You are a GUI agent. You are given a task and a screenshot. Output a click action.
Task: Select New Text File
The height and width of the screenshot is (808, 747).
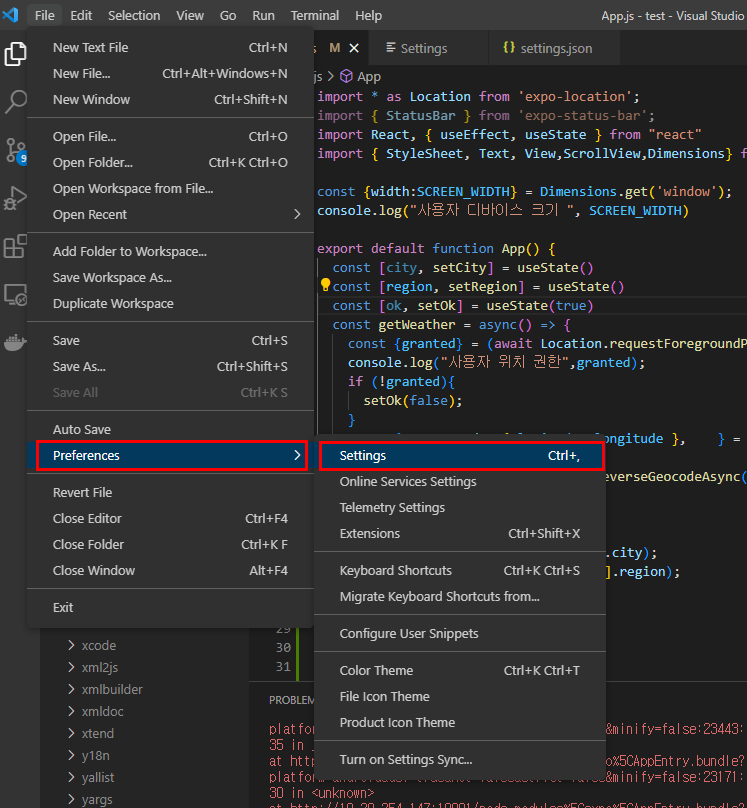pos(170,47)
